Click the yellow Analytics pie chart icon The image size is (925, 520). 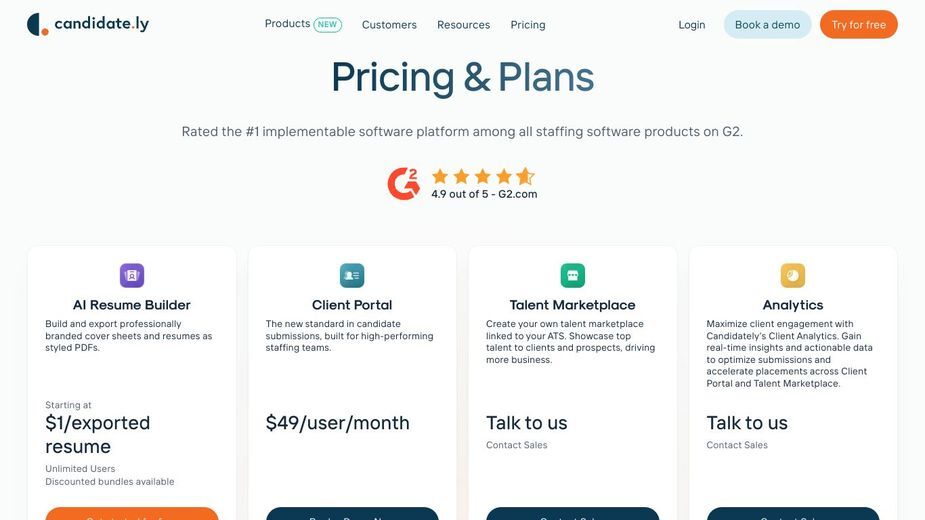(x=793, y=276)
